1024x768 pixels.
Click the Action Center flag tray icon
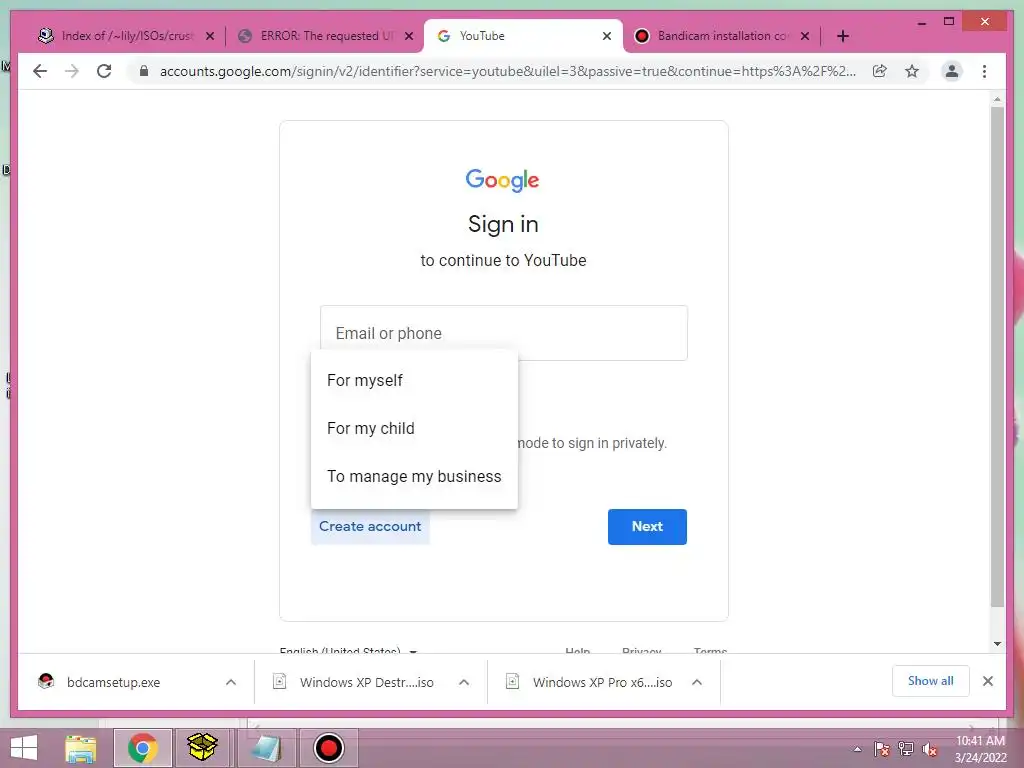pos(882,749)
